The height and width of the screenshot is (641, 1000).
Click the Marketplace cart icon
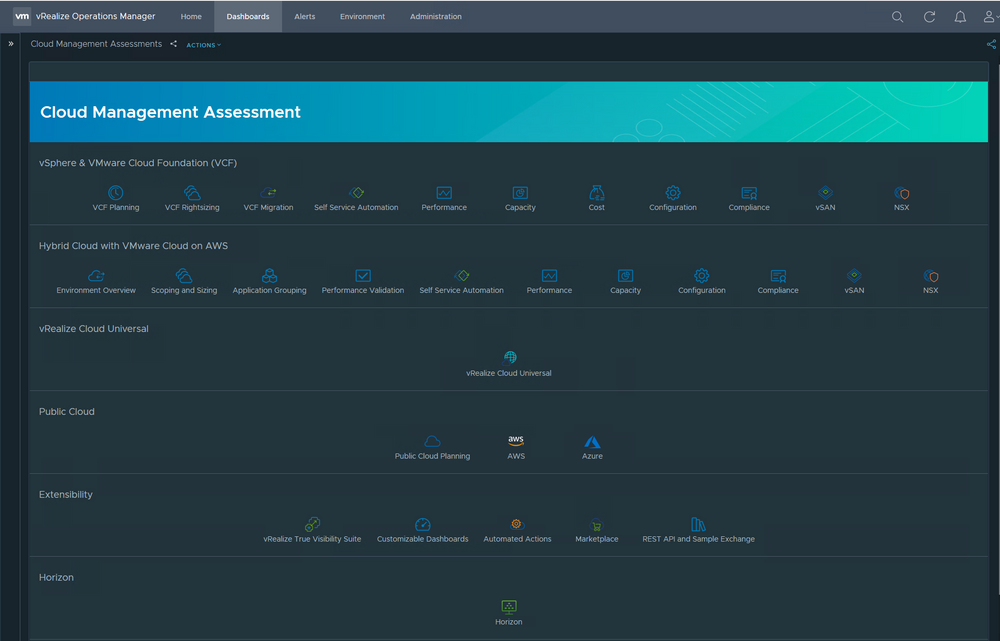597,525
